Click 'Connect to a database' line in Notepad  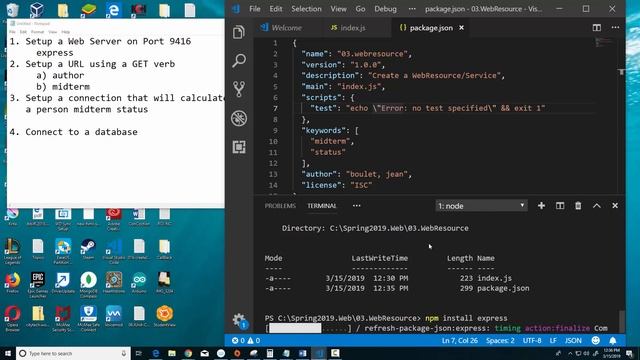coord(81,132)
